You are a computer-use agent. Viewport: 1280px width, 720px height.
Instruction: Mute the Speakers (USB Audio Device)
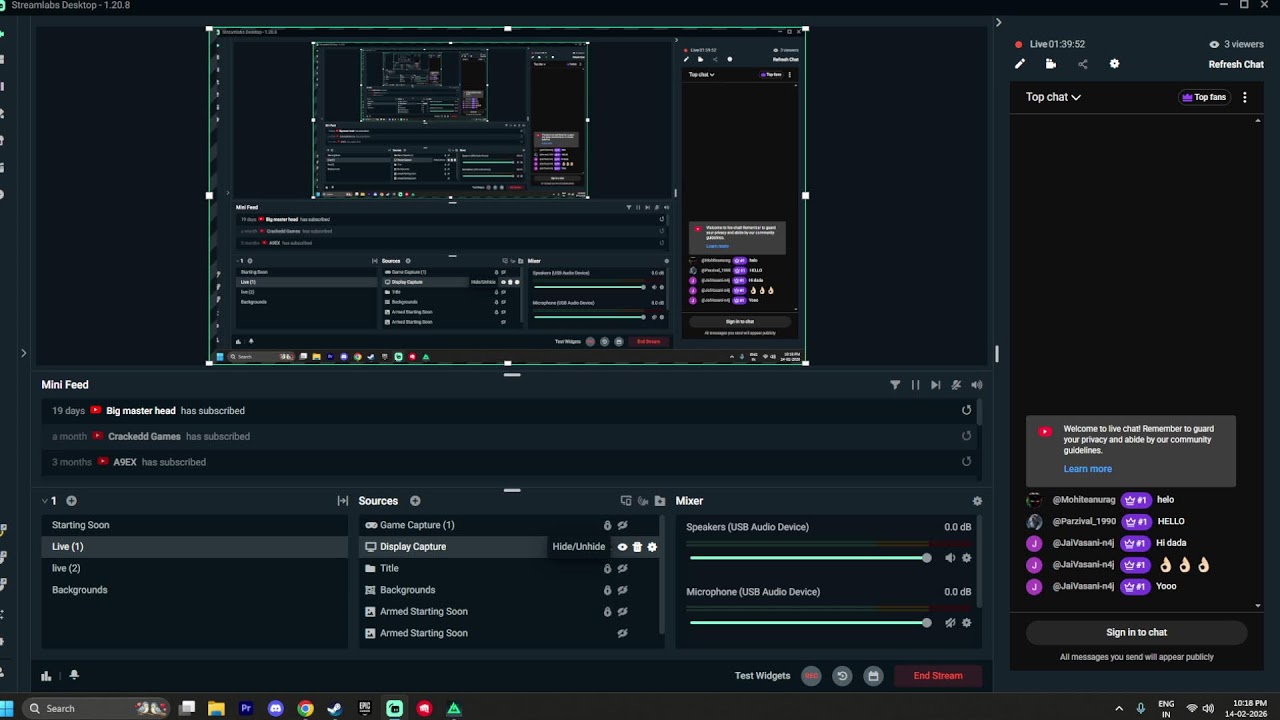tap(950, 558)
